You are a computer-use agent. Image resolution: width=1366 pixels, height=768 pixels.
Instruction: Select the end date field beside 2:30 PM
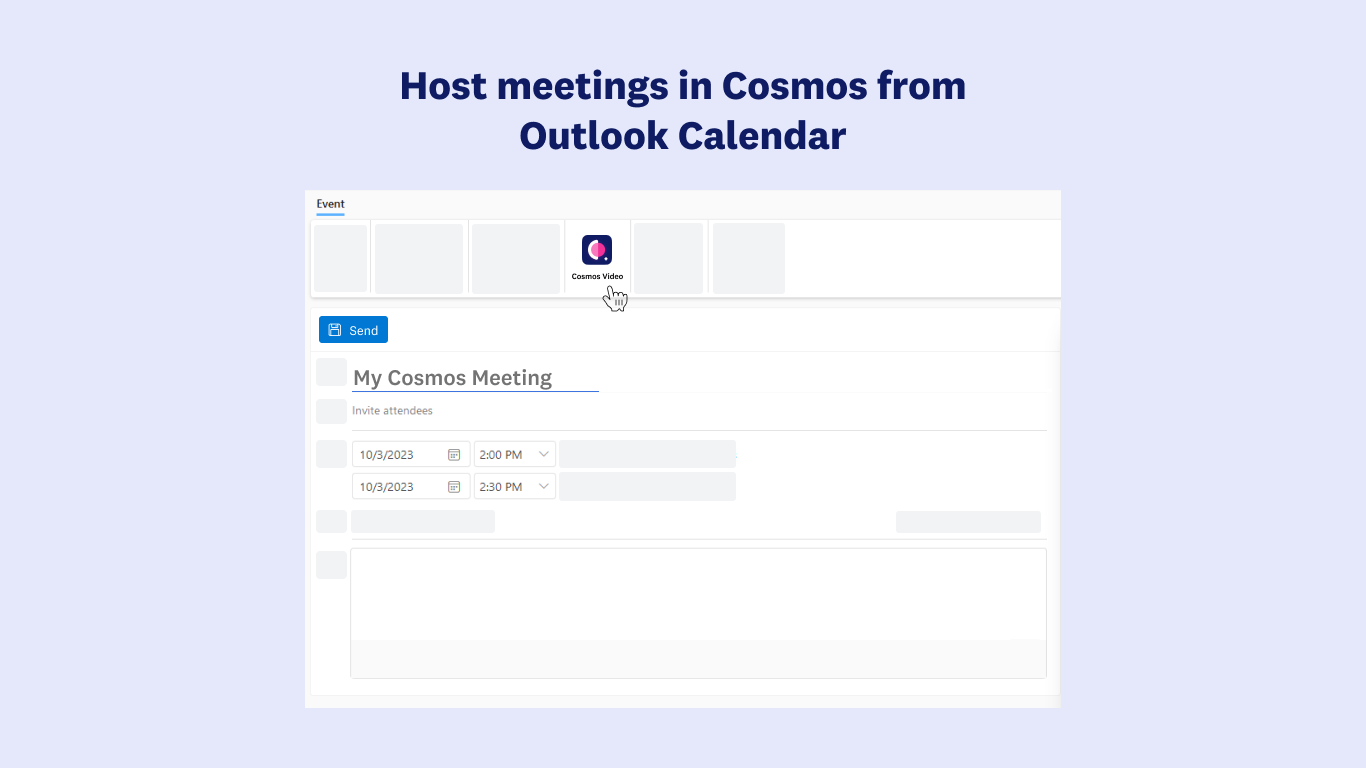click(398, 487)
